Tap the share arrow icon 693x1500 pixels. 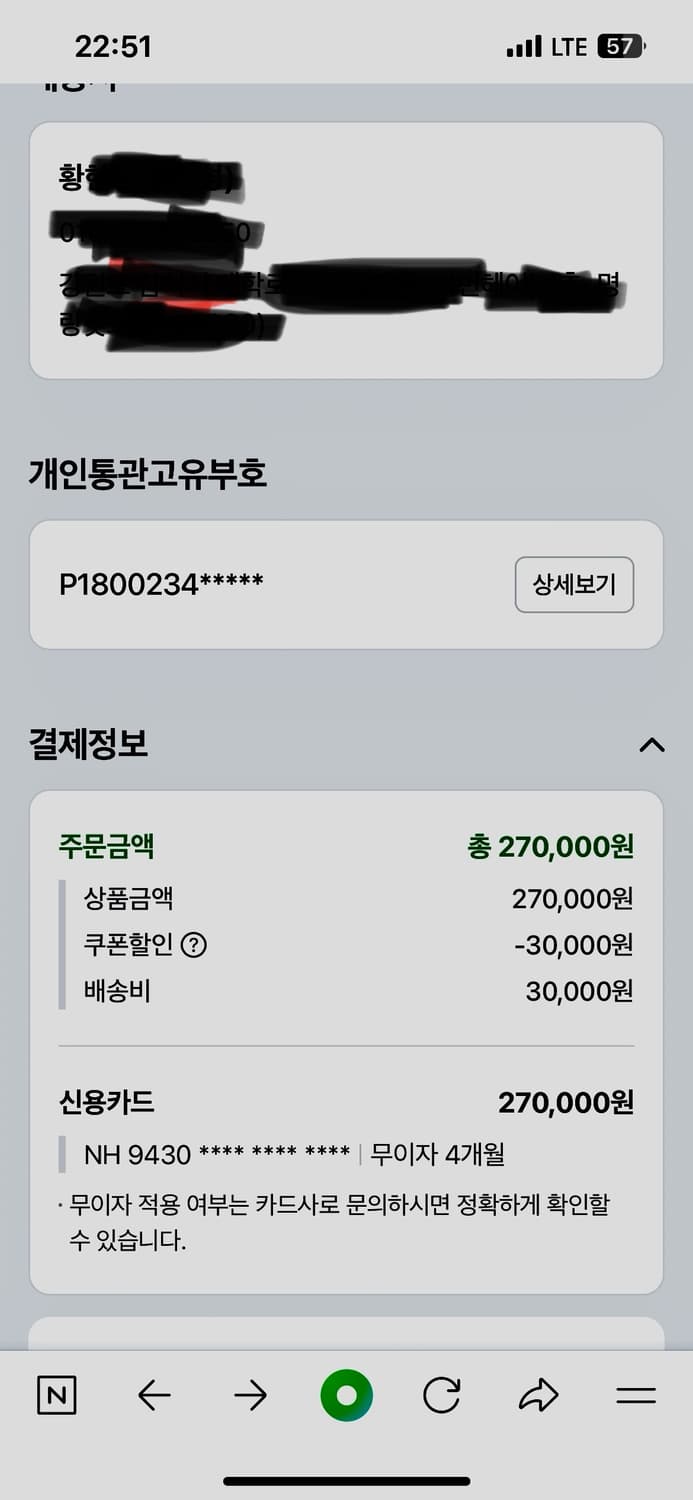point(538,1395)
